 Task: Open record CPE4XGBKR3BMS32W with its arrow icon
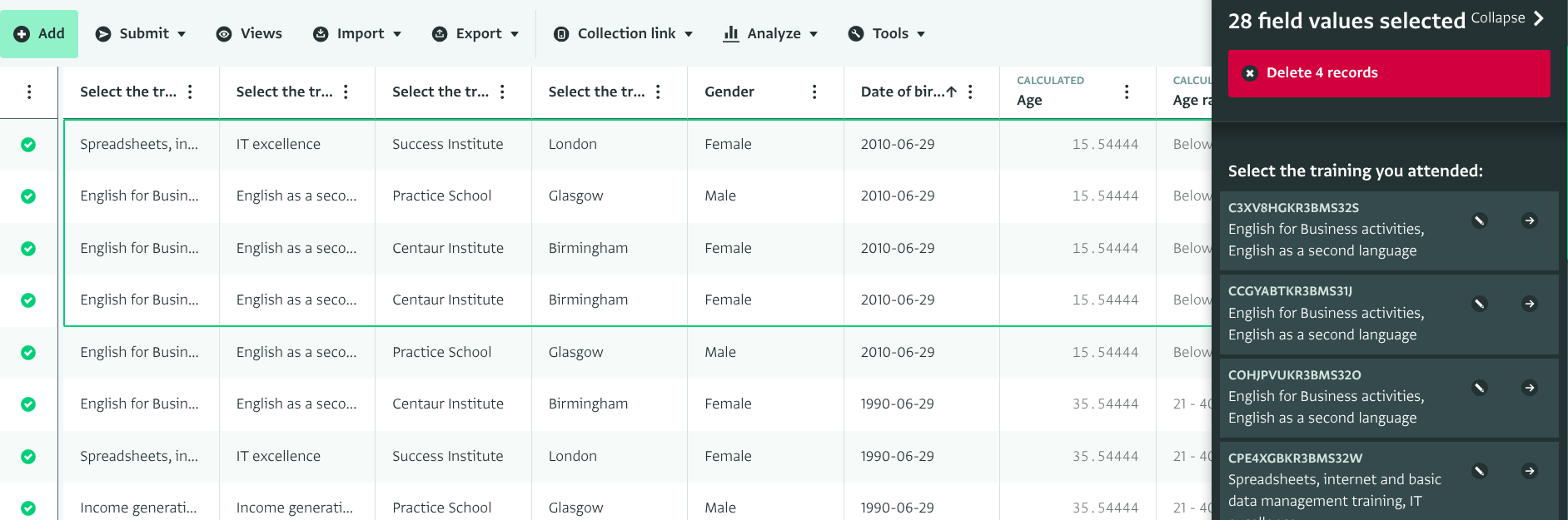pyautogui.click(x=1529, y=471)
